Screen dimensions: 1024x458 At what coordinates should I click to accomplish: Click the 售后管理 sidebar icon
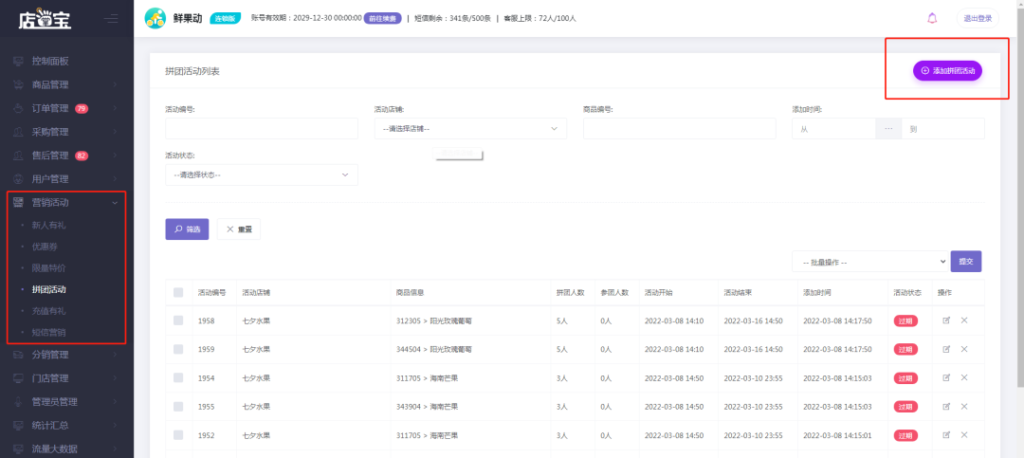coord(19,155)
